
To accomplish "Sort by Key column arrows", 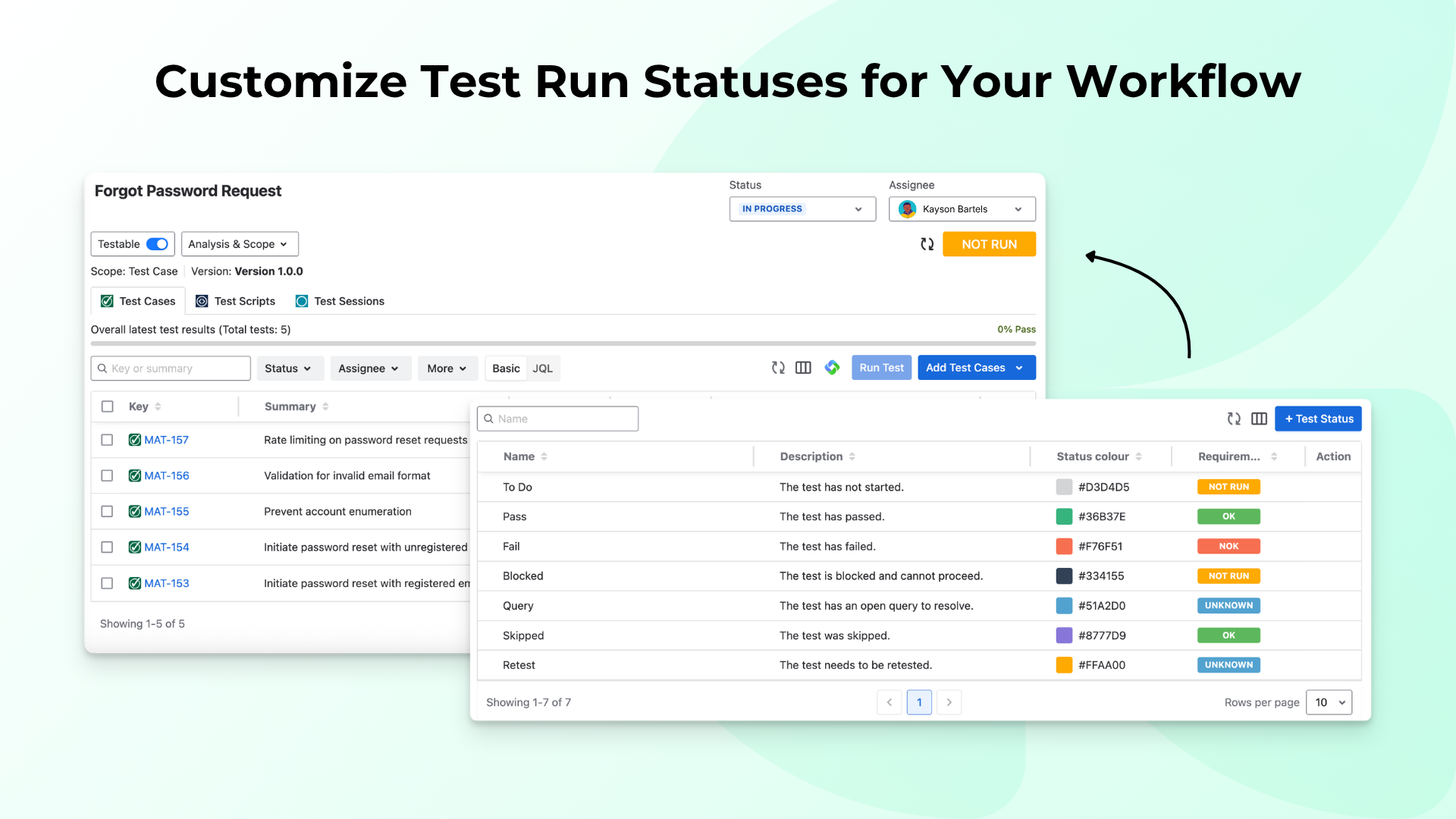I will click(158, 406).
